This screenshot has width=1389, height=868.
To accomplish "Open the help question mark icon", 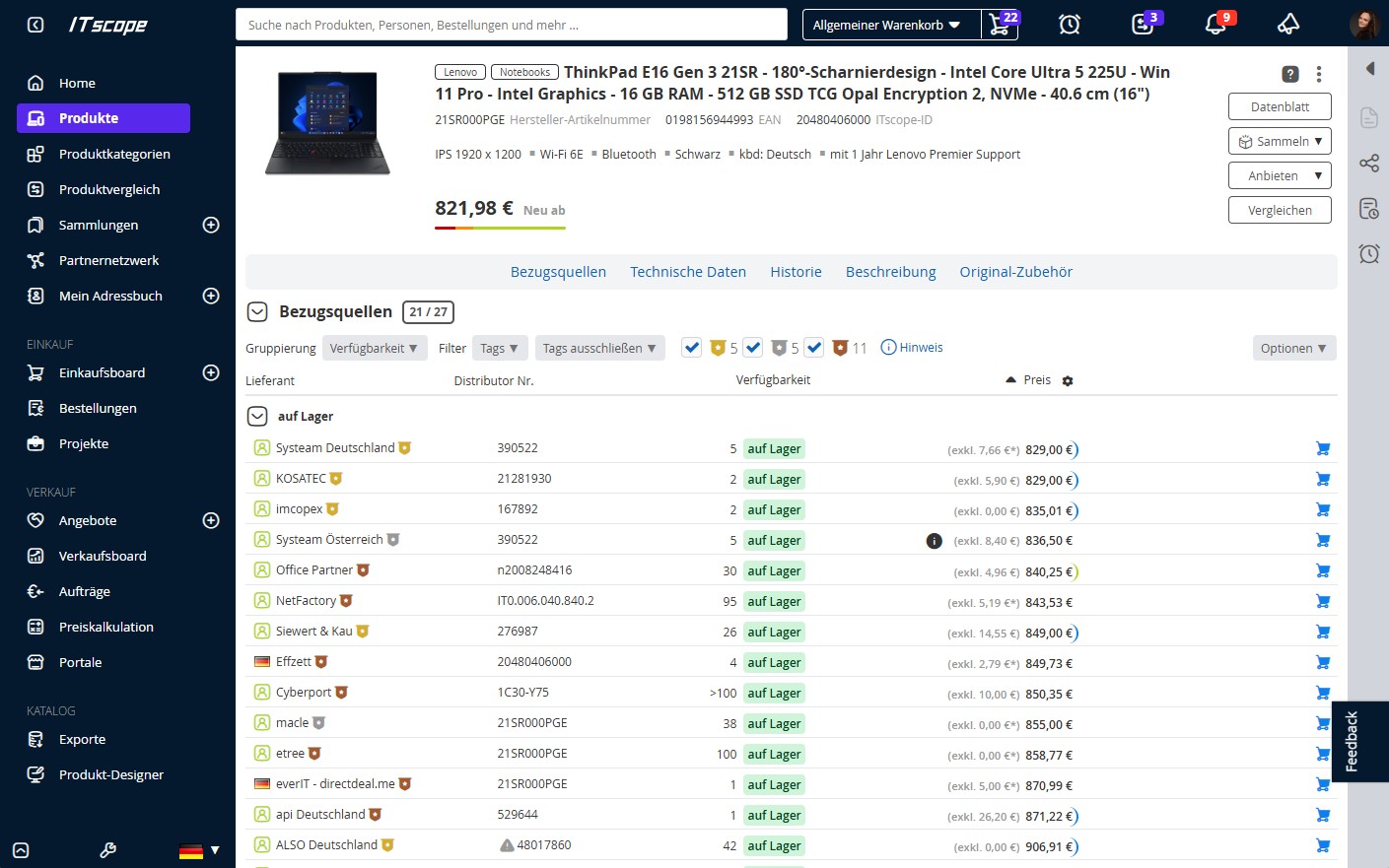I will coord(1289,74).
